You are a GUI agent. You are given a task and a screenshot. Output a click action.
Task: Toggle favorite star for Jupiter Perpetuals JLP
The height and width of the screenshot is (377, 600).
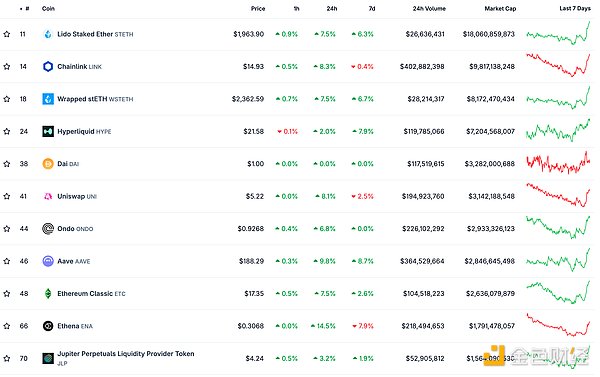point(7,359)
